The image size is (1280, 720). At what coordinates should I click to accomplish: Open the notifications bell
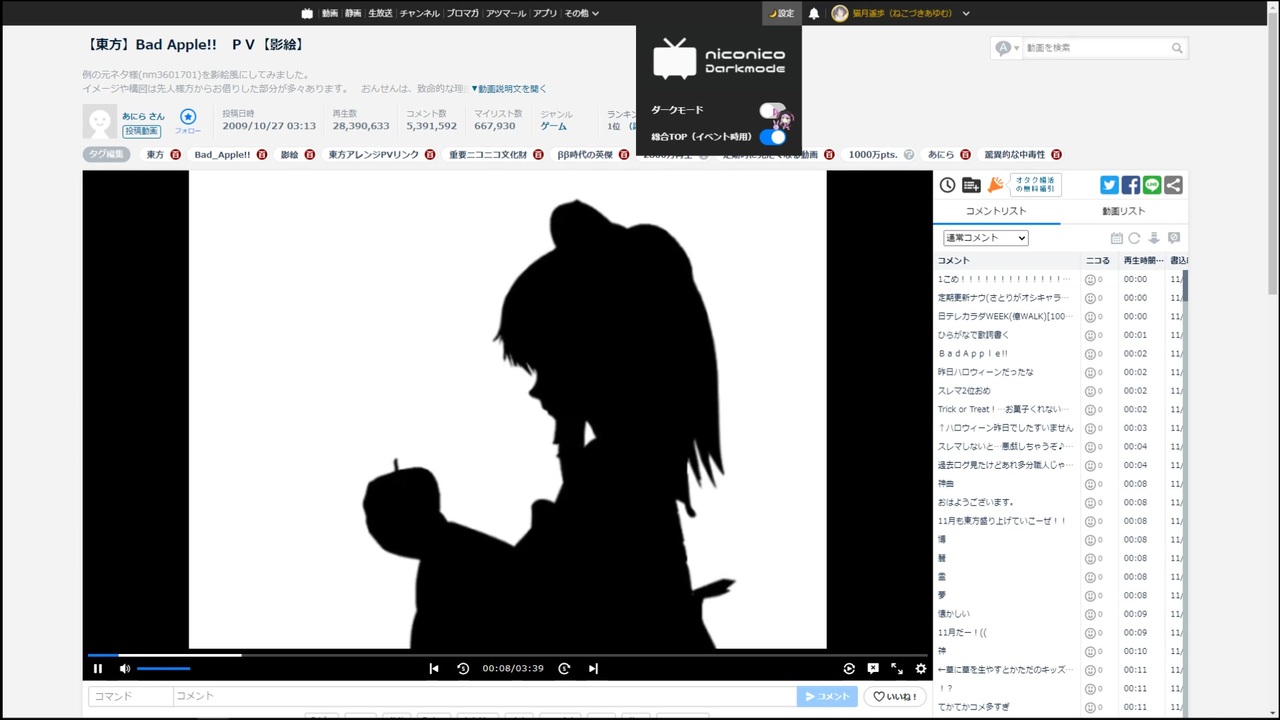click(814, 13)
